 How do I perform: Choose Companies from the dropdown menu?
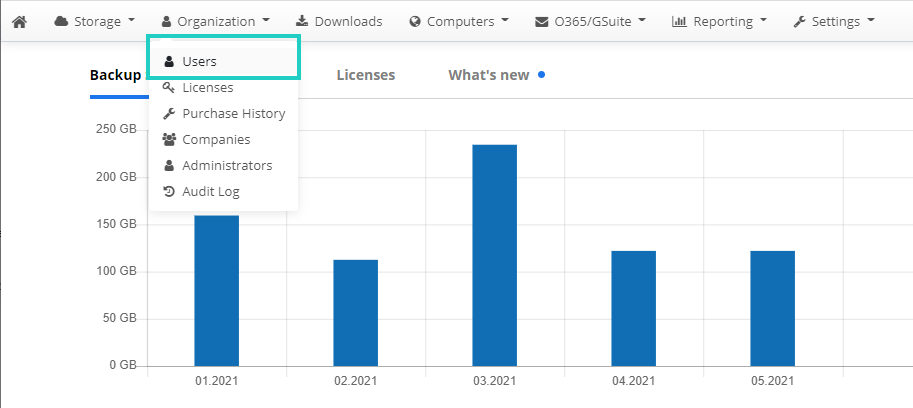click(x=223, y=140)
